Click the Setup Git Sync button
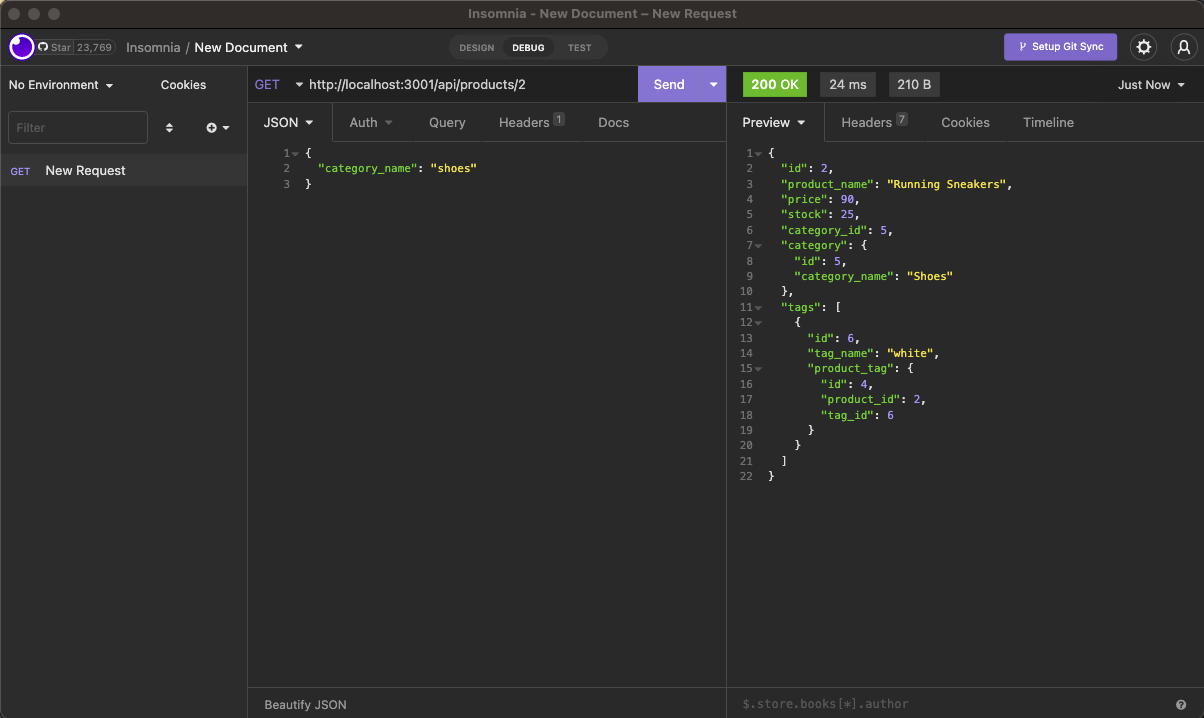This screenshot has height=718, width=1204. (1060, 47)
